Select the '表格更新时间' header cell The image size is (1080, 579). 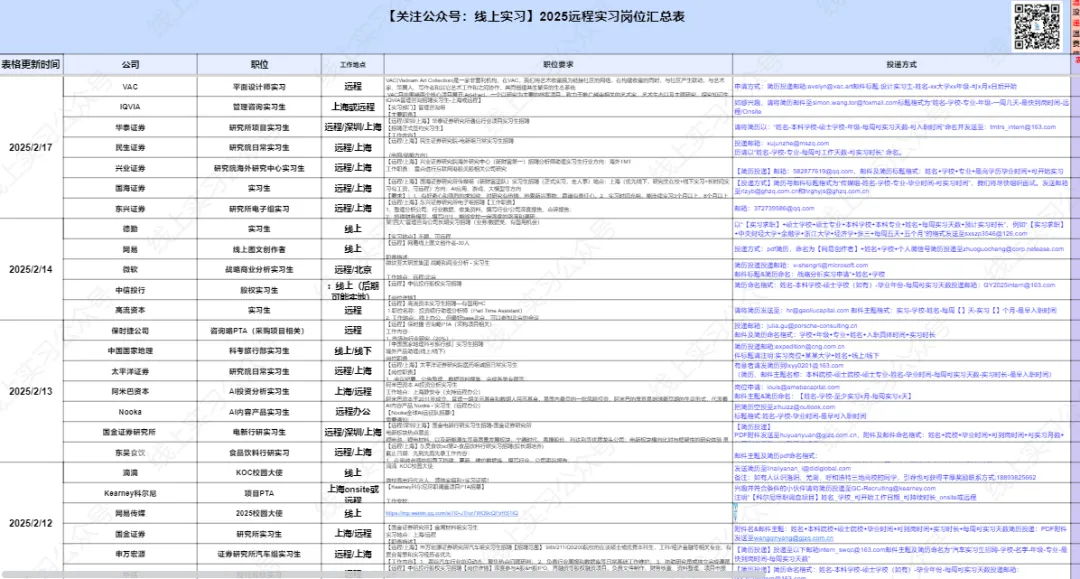[31, 65]
